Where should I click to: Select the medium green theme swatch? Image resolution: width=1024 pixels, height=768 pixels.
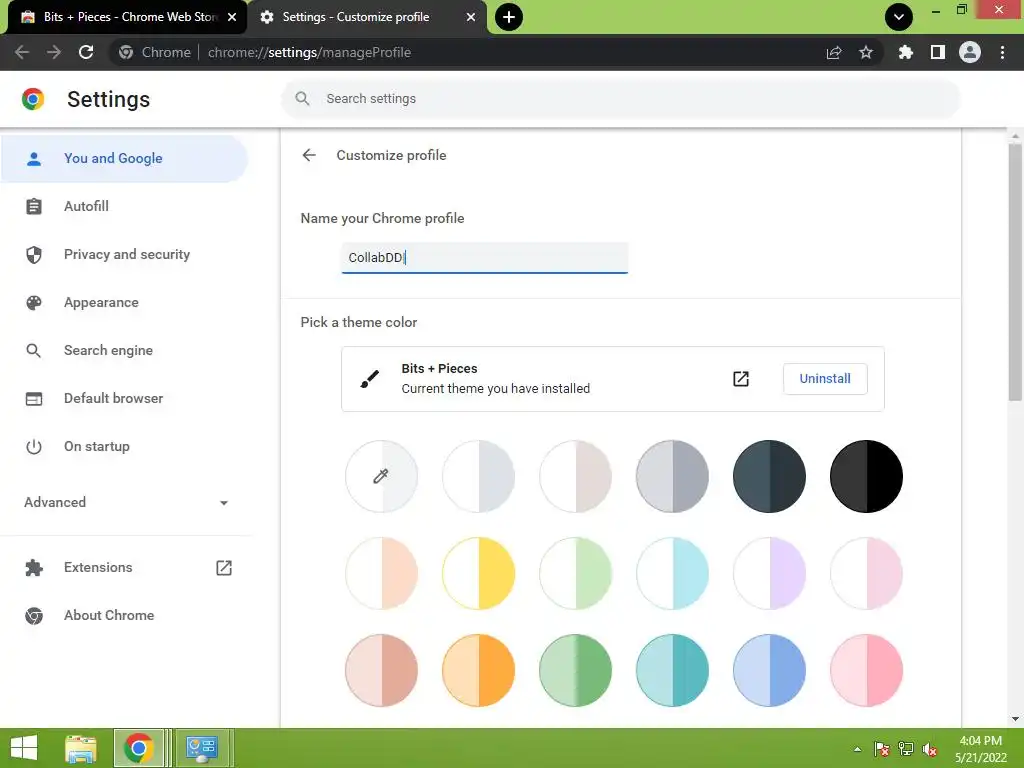click(x=575, y=670)
